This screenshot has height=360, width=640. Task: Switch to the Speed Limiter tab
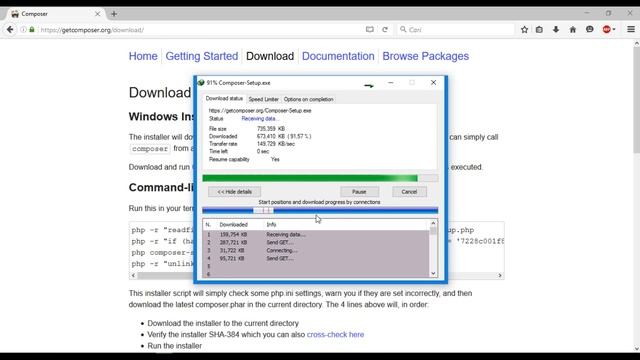[x=263, y=99]
